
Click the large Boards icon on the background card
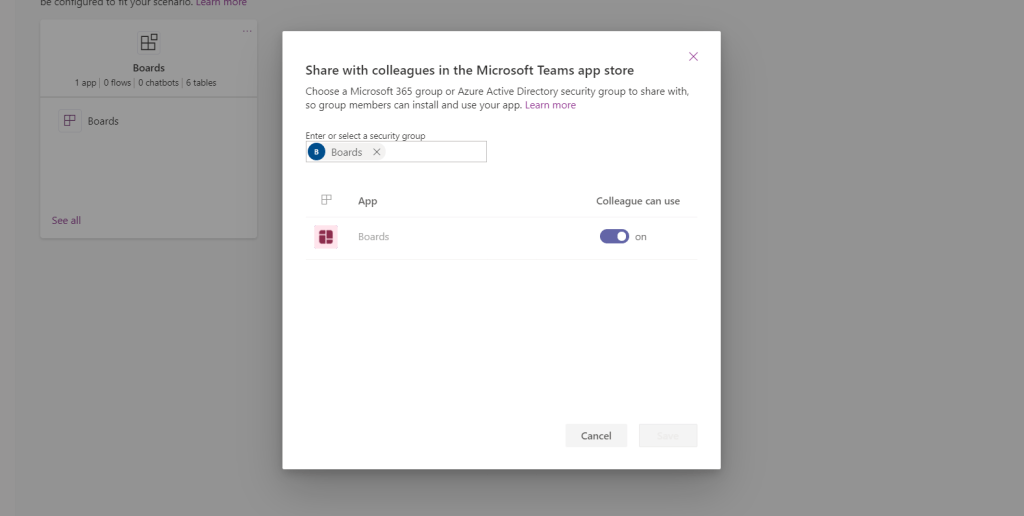[x=148, y=42]
